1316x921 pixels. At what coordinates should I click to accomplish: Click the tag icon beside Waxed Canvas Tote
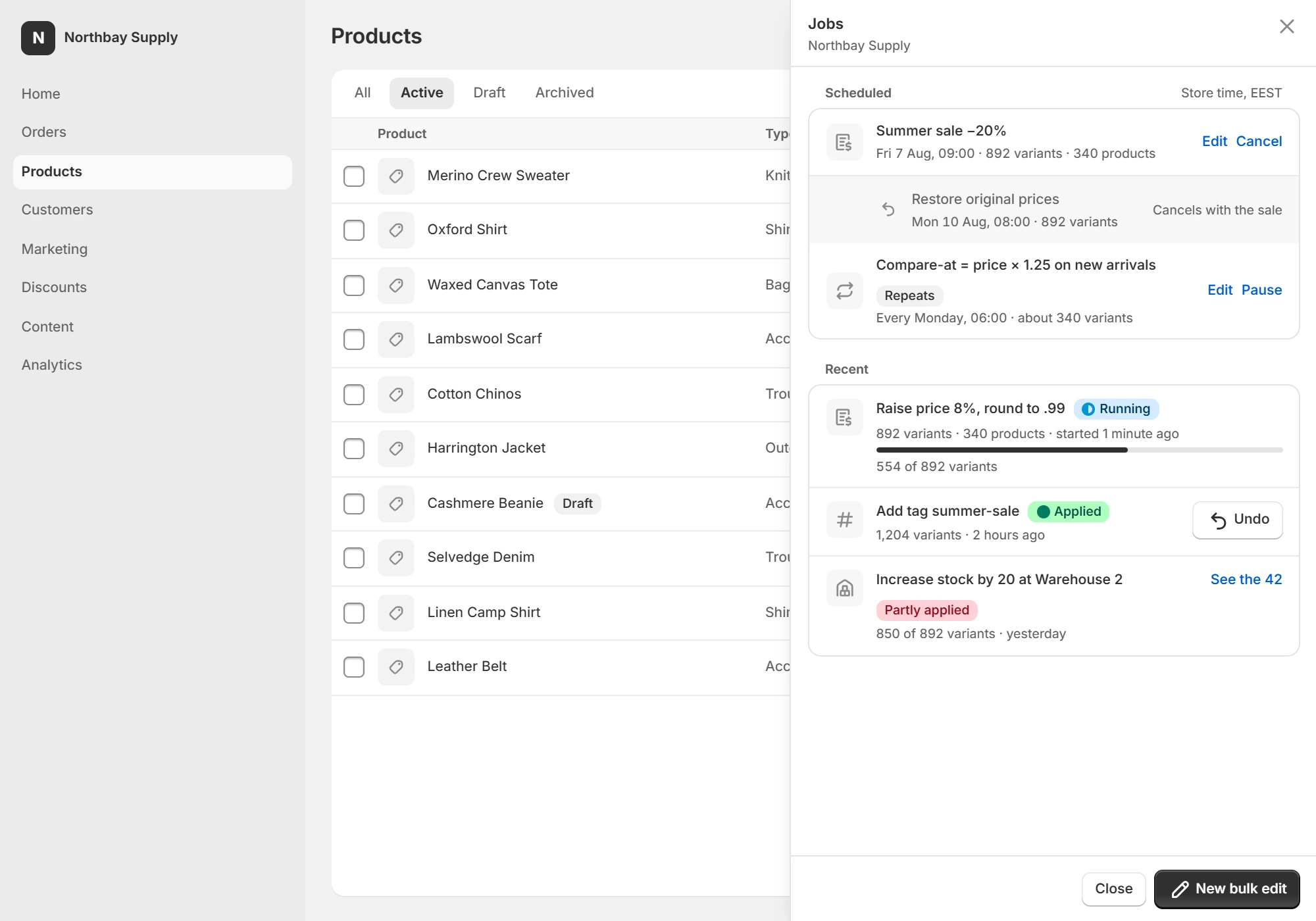(x=396, y=285)
